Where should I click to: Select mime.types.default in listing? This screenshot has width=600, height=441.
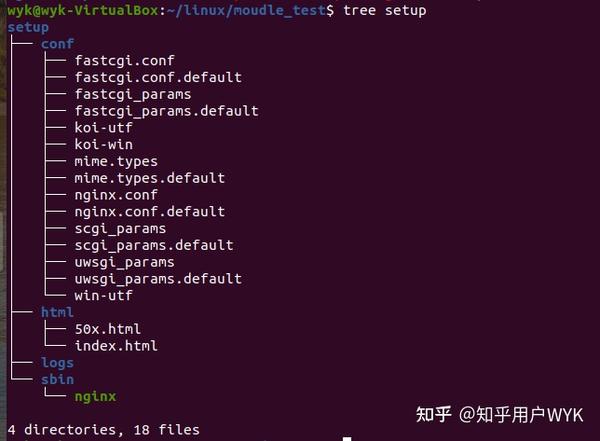pyautogui.click(x=150, y=178)
